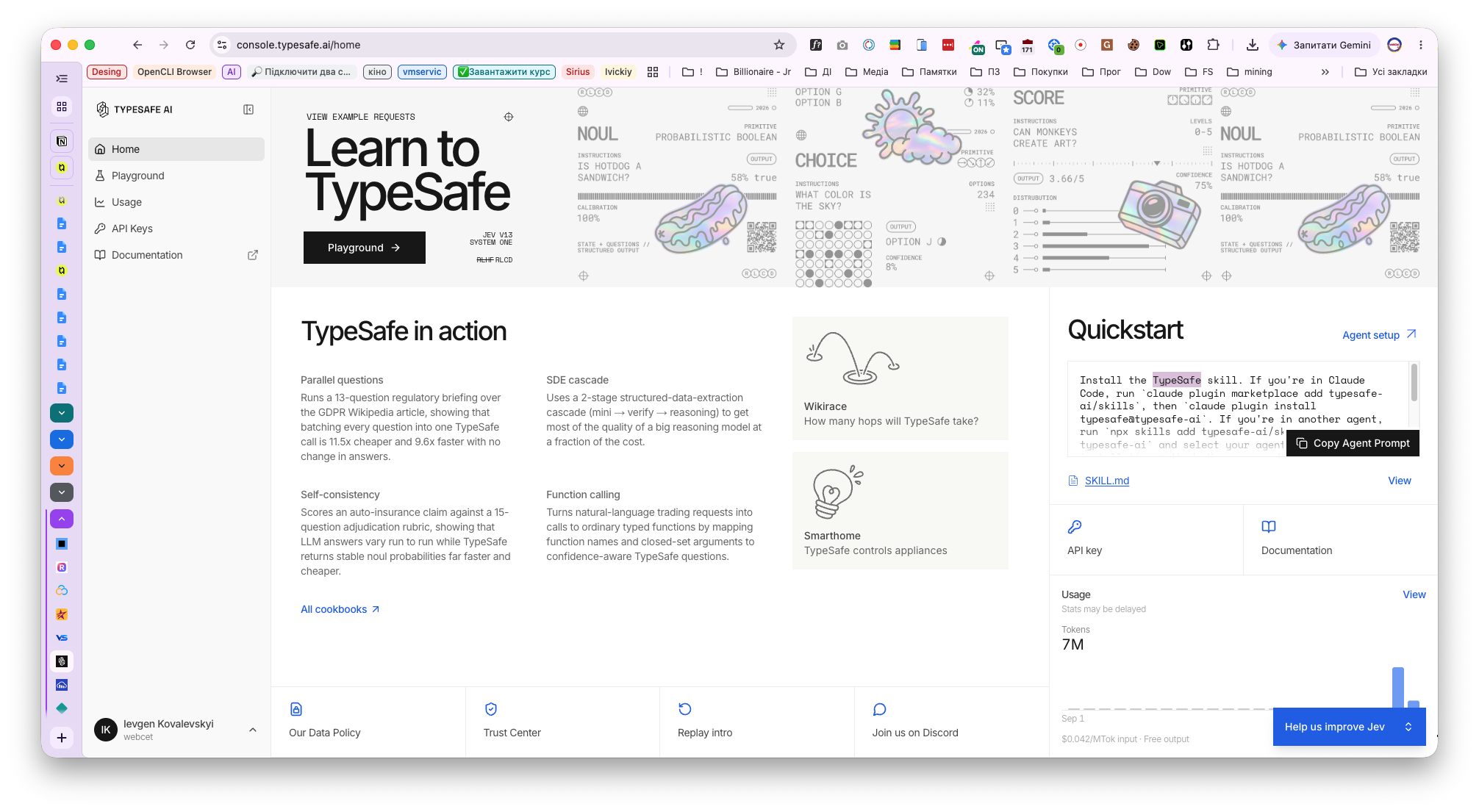
Task: Show more bookmarks with the double chevron
Action: [1325, 72]
